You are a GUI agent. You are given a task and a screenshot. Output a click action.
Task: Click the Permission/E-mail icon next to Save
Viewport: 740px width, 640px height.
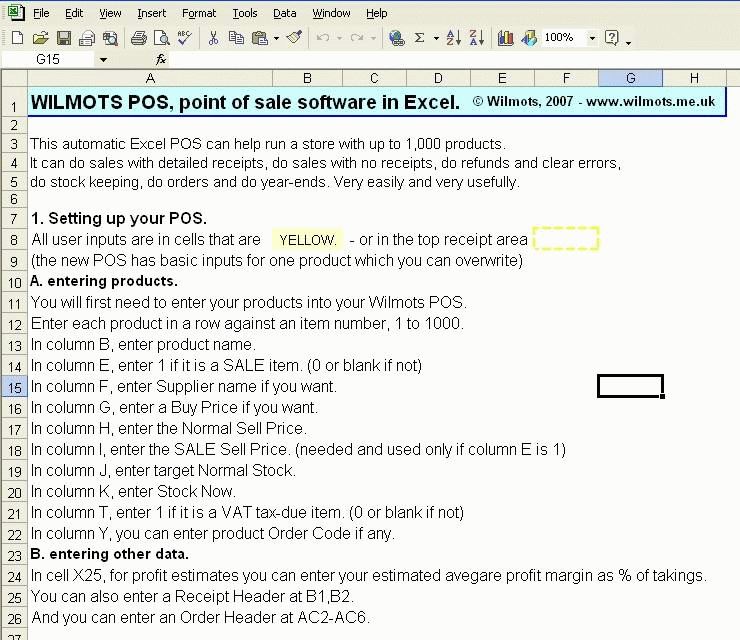click(x=87, y=38)
